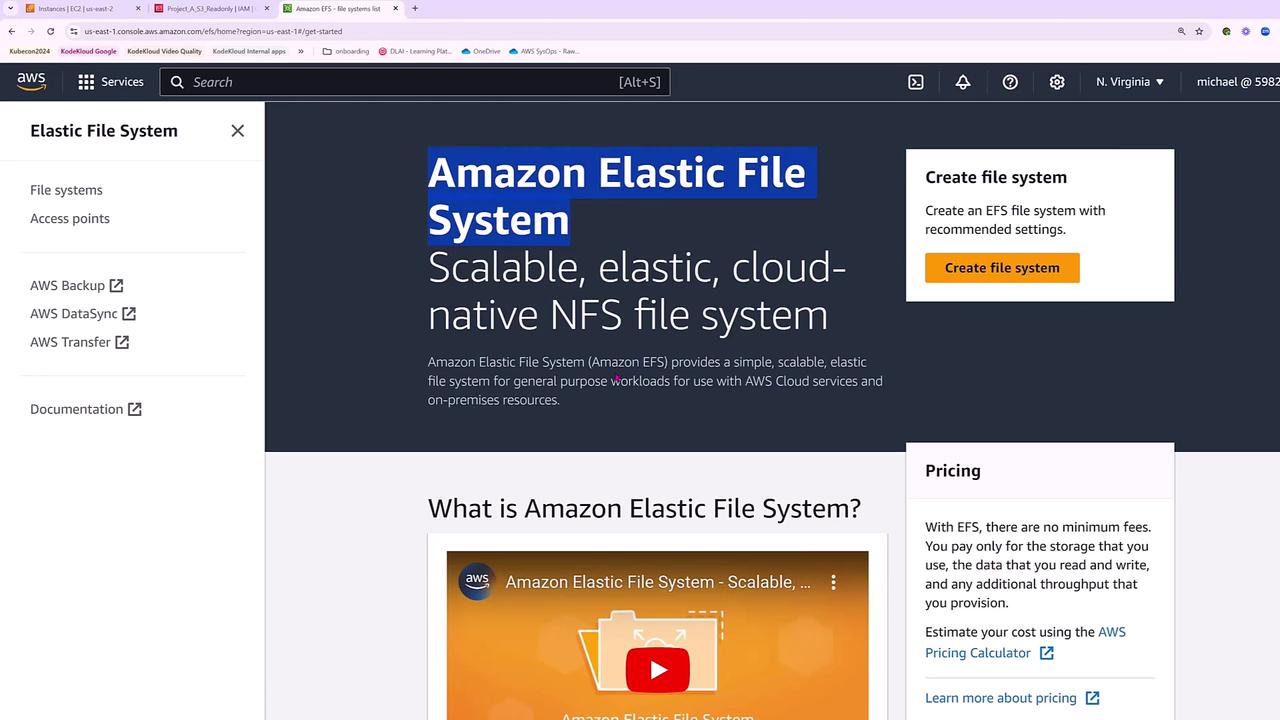The width and height of the screenshot is (1280, 720).
Task: Click the external-link icon beside Documentation
Action: [x=135, y=409]
